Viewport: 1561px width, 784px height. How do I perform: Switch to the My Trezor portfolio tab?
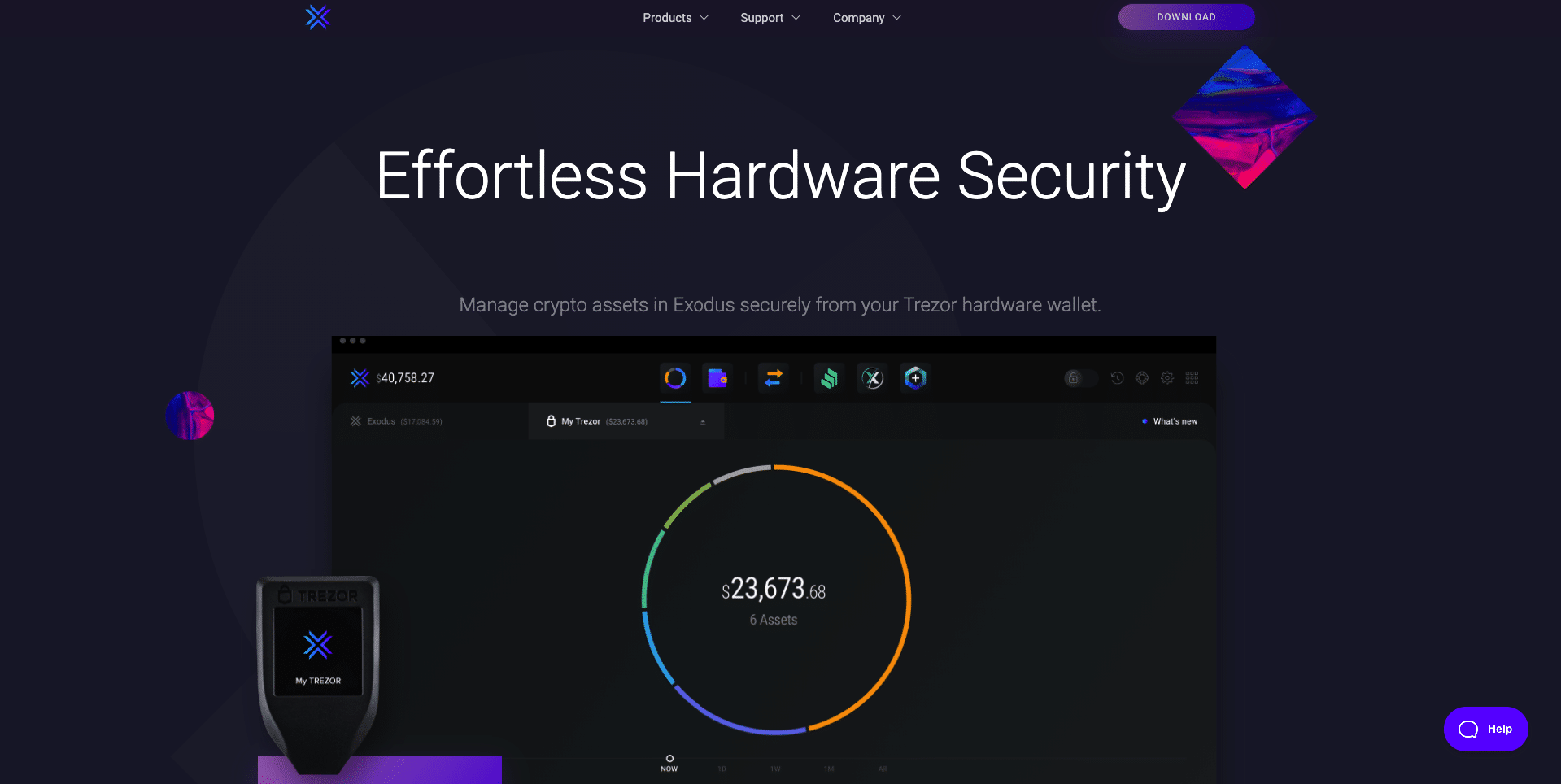[626, 421]
